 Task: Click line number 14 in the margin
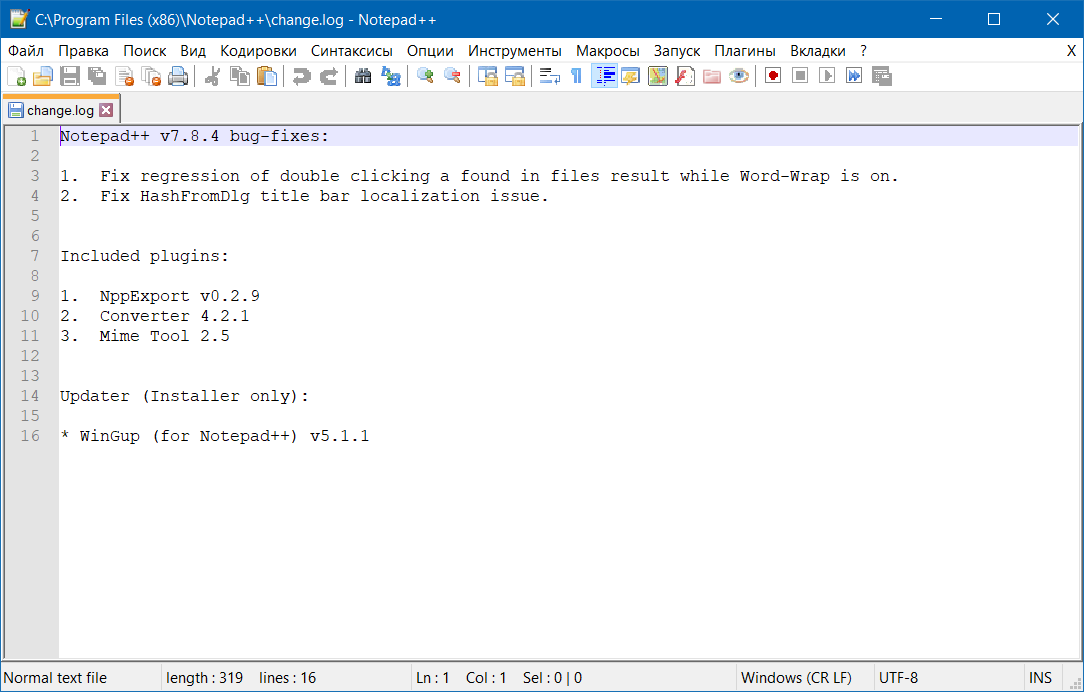(30, 396)
